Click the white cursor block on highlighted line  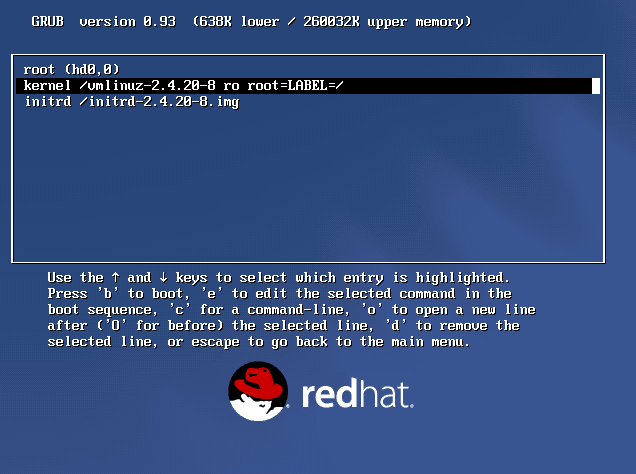(596, 86)
